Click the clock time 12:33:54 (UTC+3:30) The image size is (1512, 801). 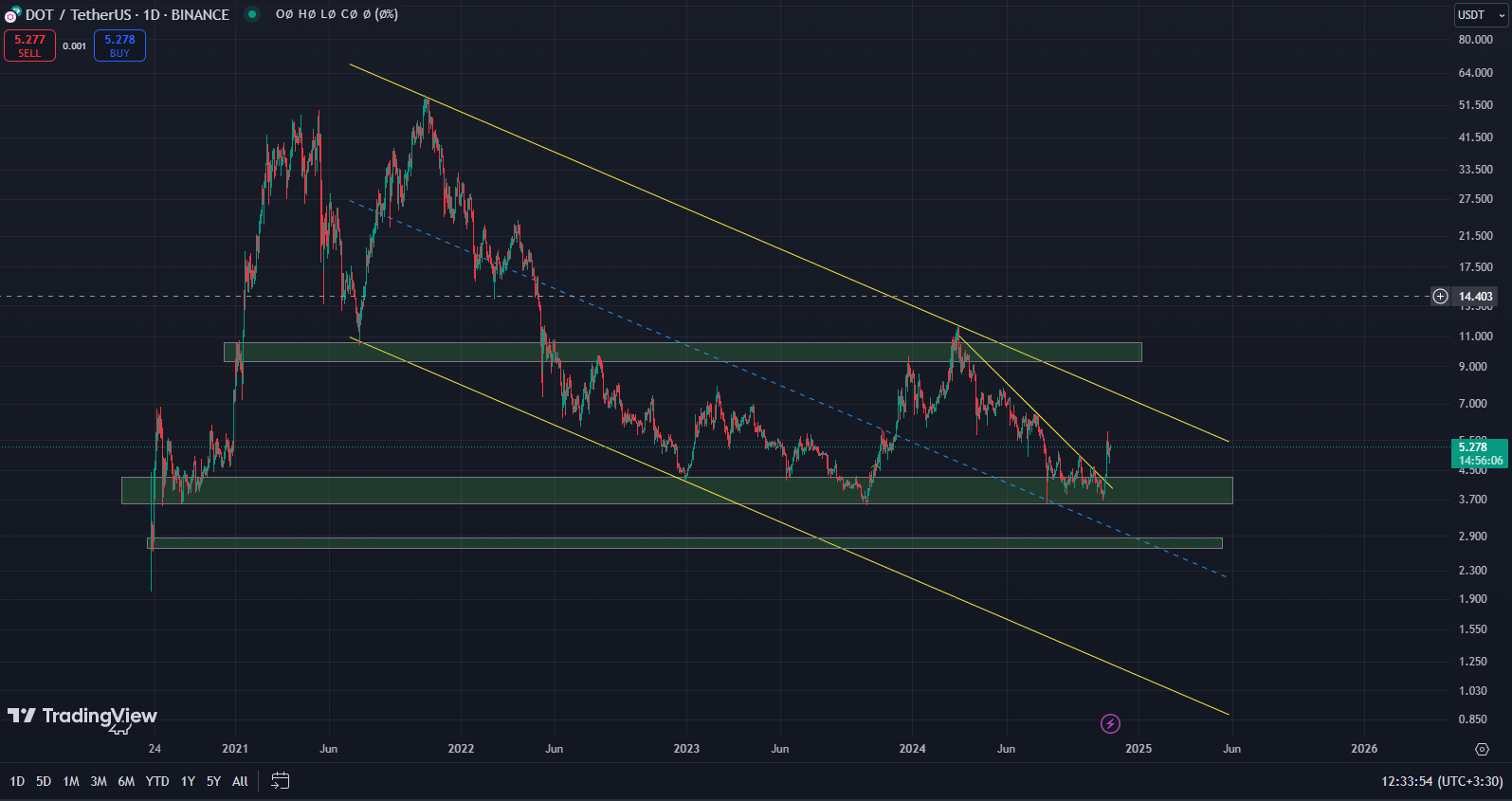pyautogui.click(x=1442, y=781)
